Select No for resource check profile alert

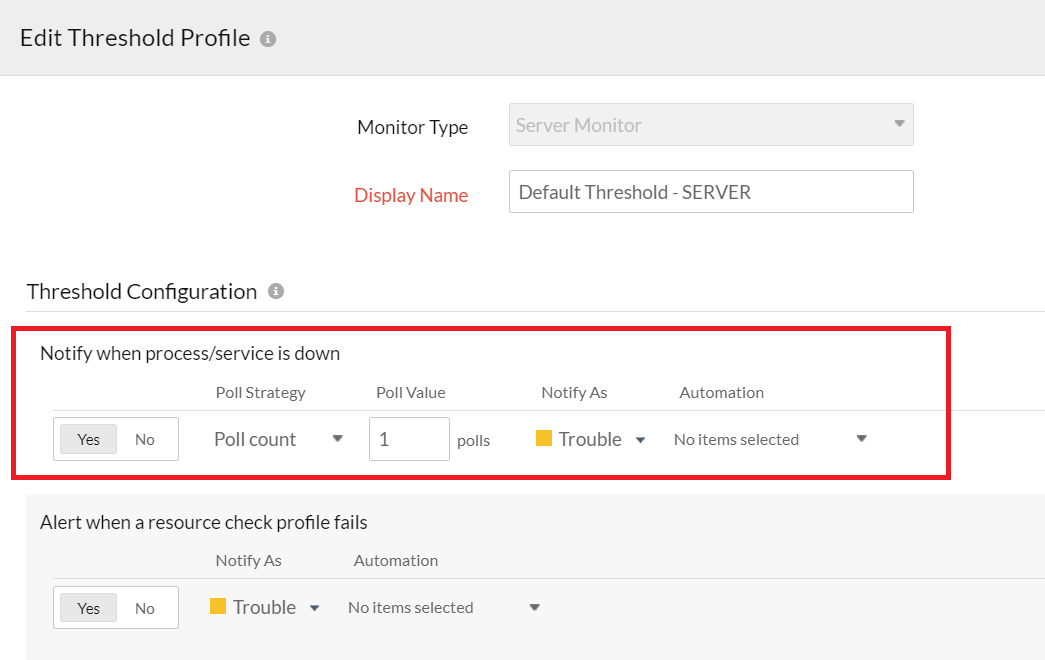(x=145, y=608)
